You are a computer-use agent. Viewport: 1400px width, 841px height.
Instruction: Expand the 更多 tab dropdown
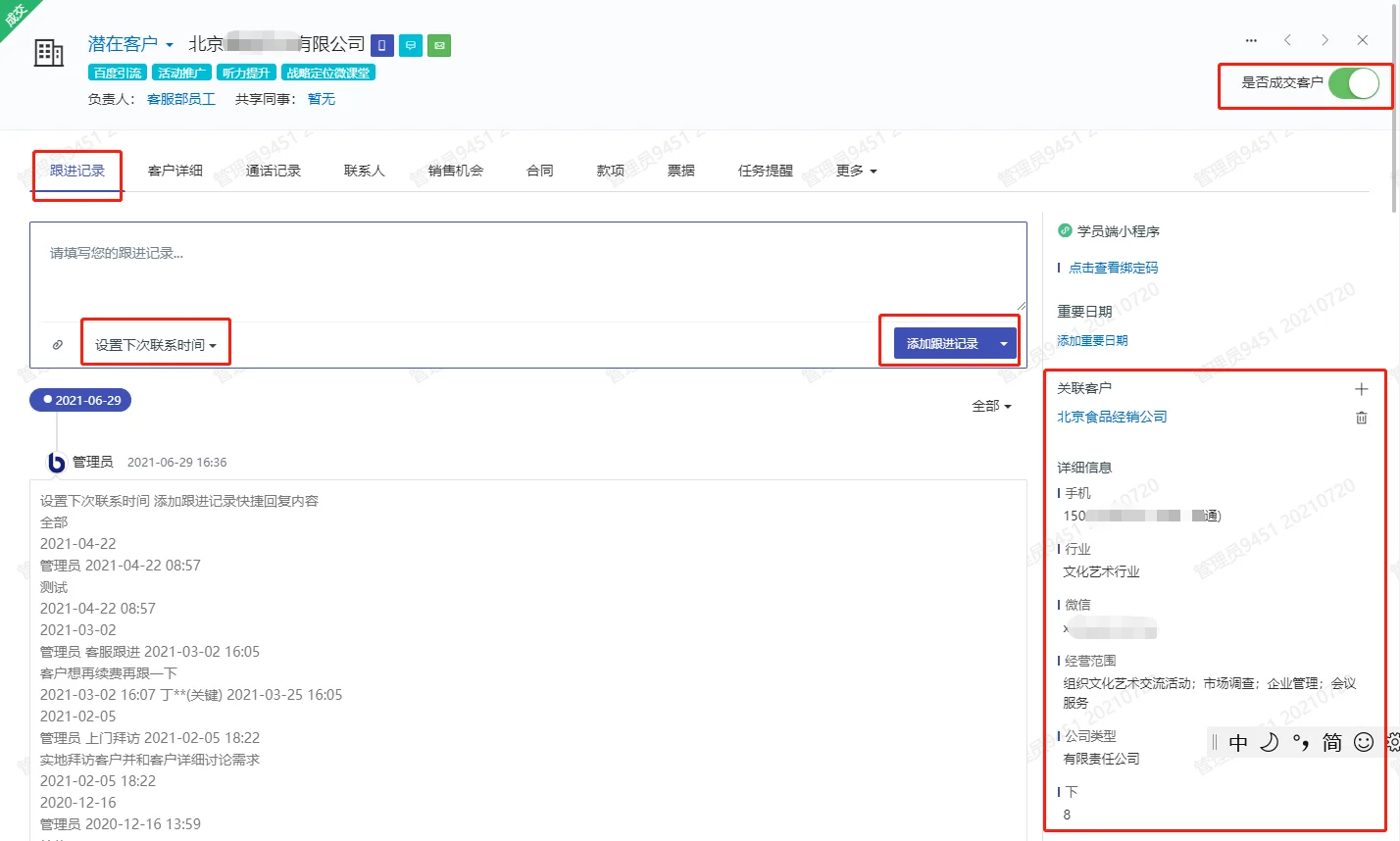[x=856, y=171]
